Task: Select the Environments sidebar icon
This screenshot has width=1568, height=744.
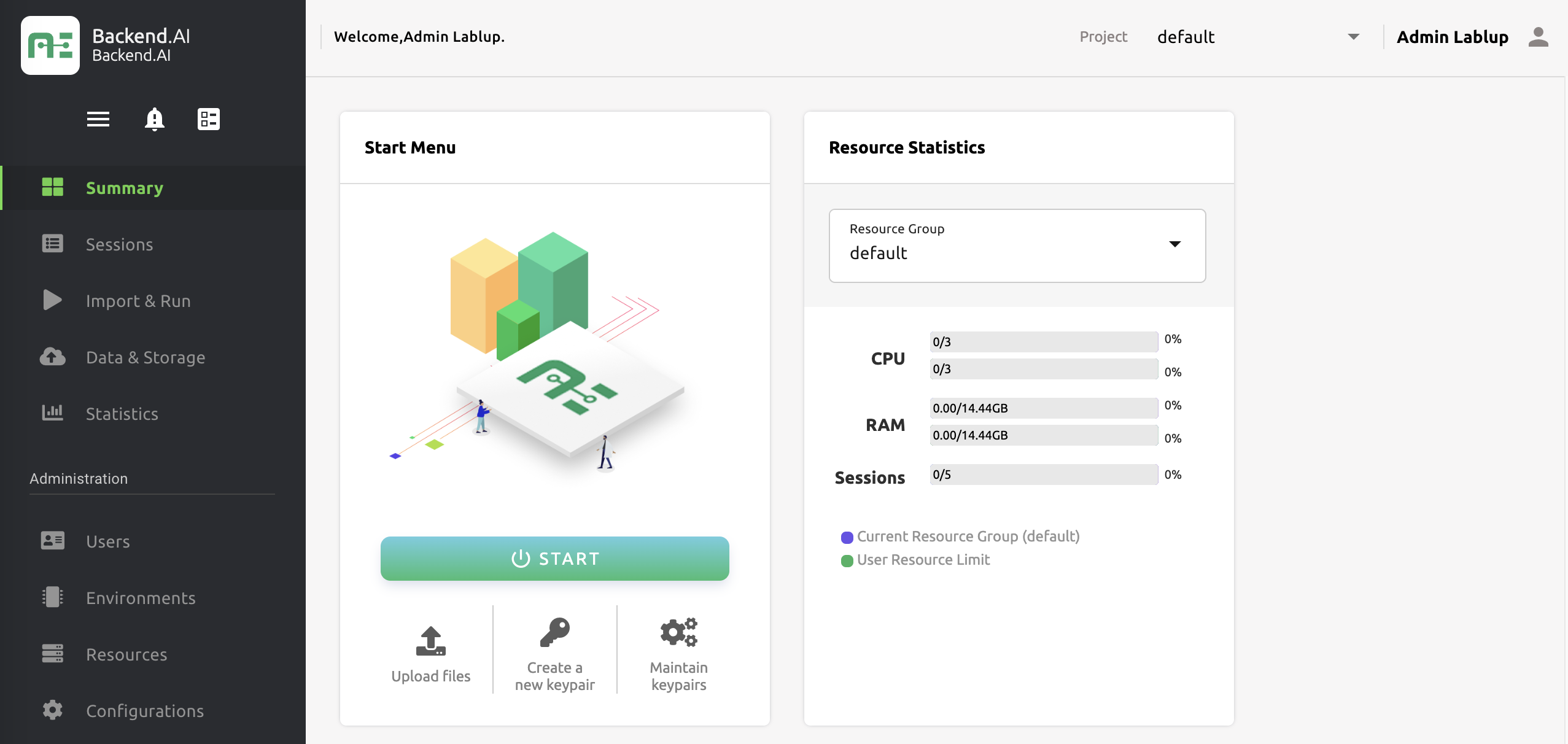Action: (x=52, y=597)
